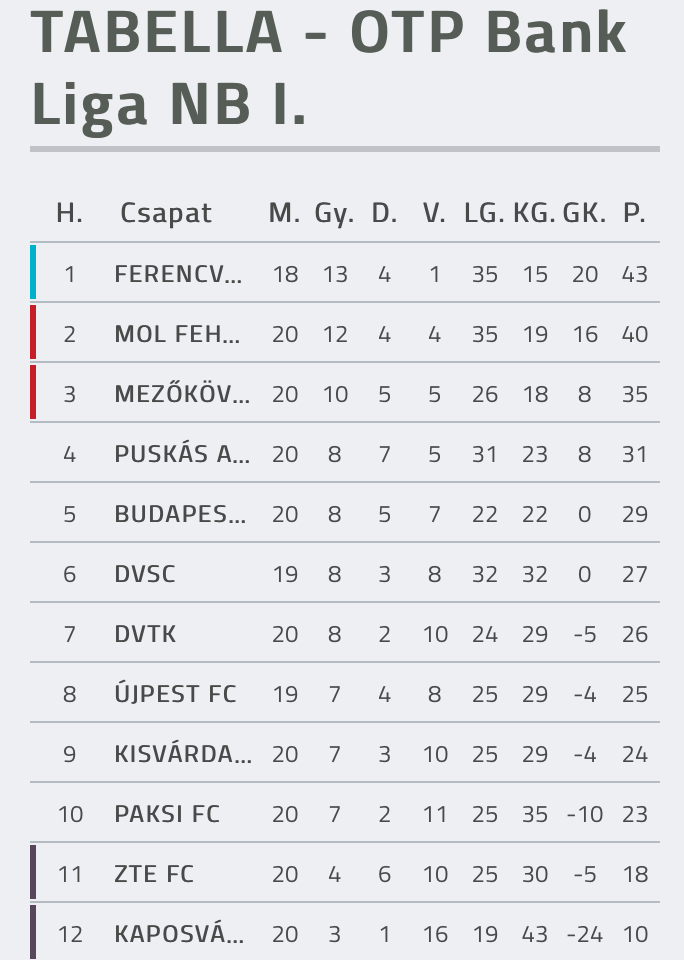Screen dimensions: 684x960
Task: Select the BUDAPES... team name
Action: (180, 514)
